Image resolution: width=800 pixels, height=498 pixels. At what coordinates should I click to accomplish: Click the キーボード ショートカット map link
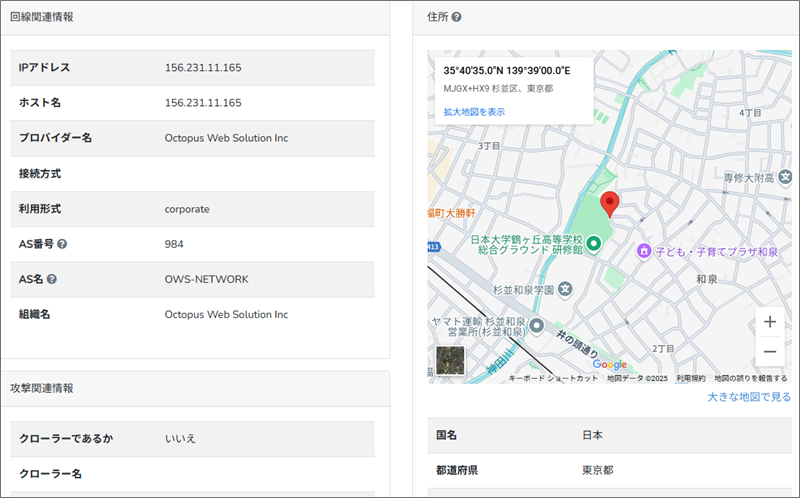click(553, 378)
